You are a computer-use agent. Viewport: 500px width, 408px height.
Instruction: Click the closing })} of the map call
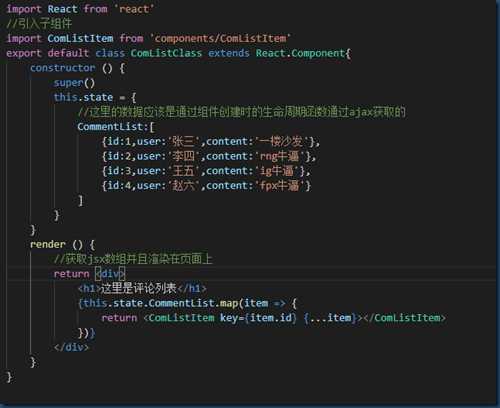click(87, 333)
